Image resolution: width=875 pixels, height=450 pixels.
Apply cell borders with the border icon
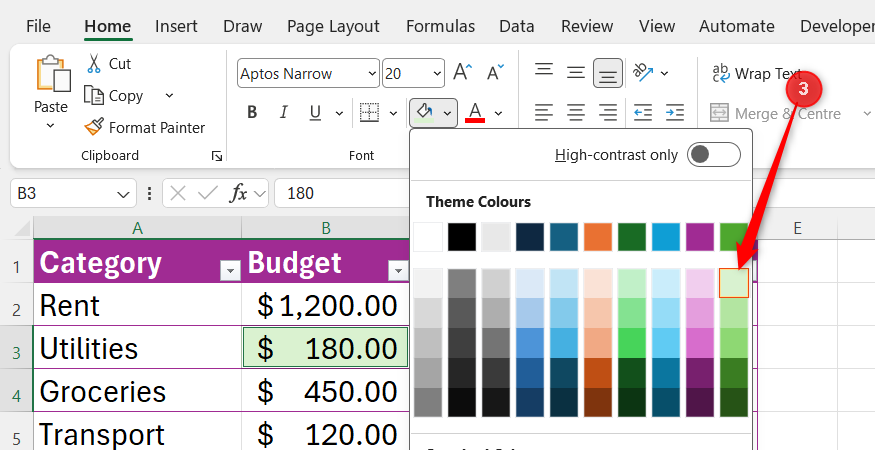(x=369, y=113)
